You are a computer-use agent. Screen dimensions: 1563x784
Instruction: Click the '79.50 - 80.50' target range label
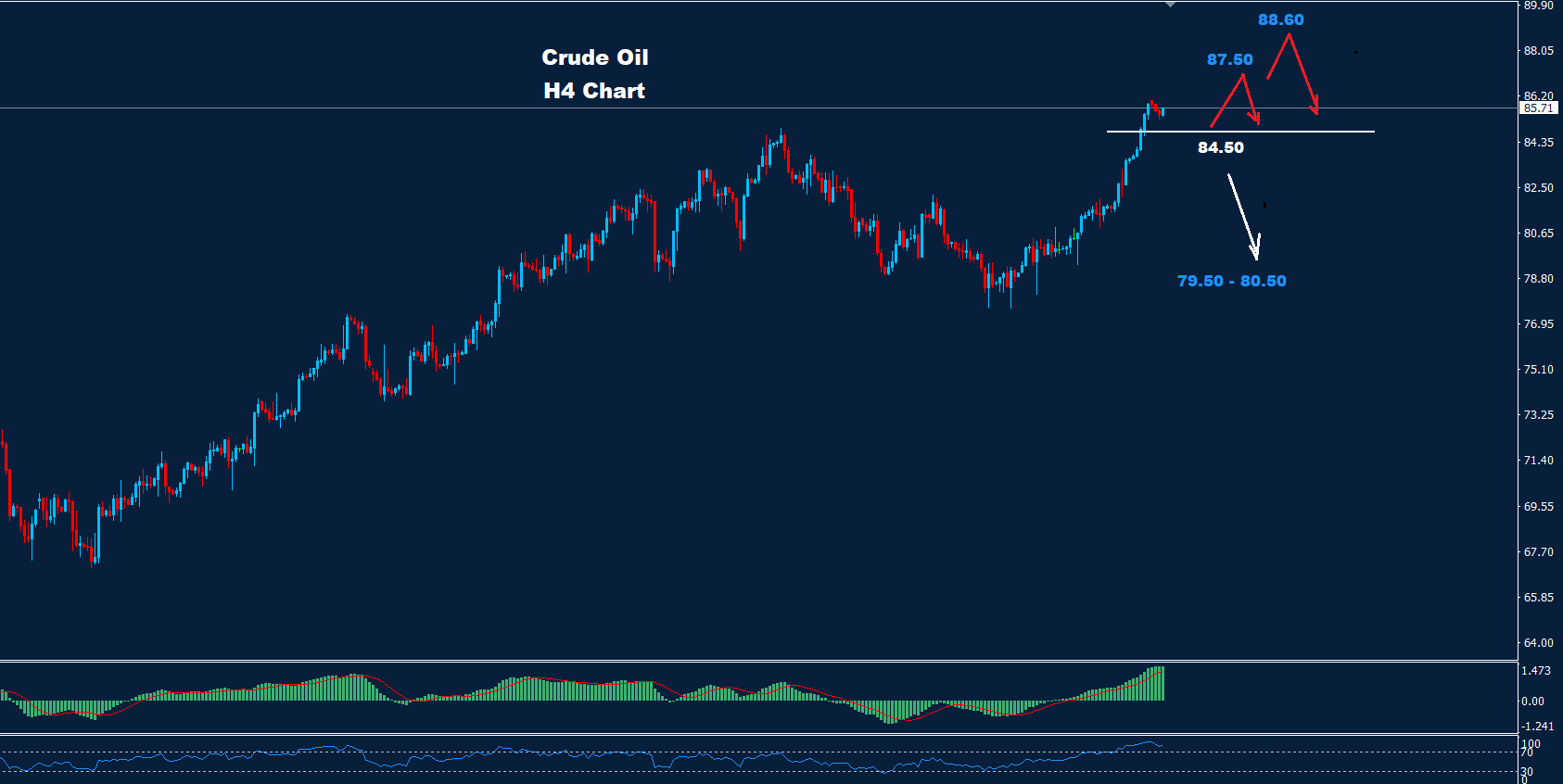pos(1231,281)
